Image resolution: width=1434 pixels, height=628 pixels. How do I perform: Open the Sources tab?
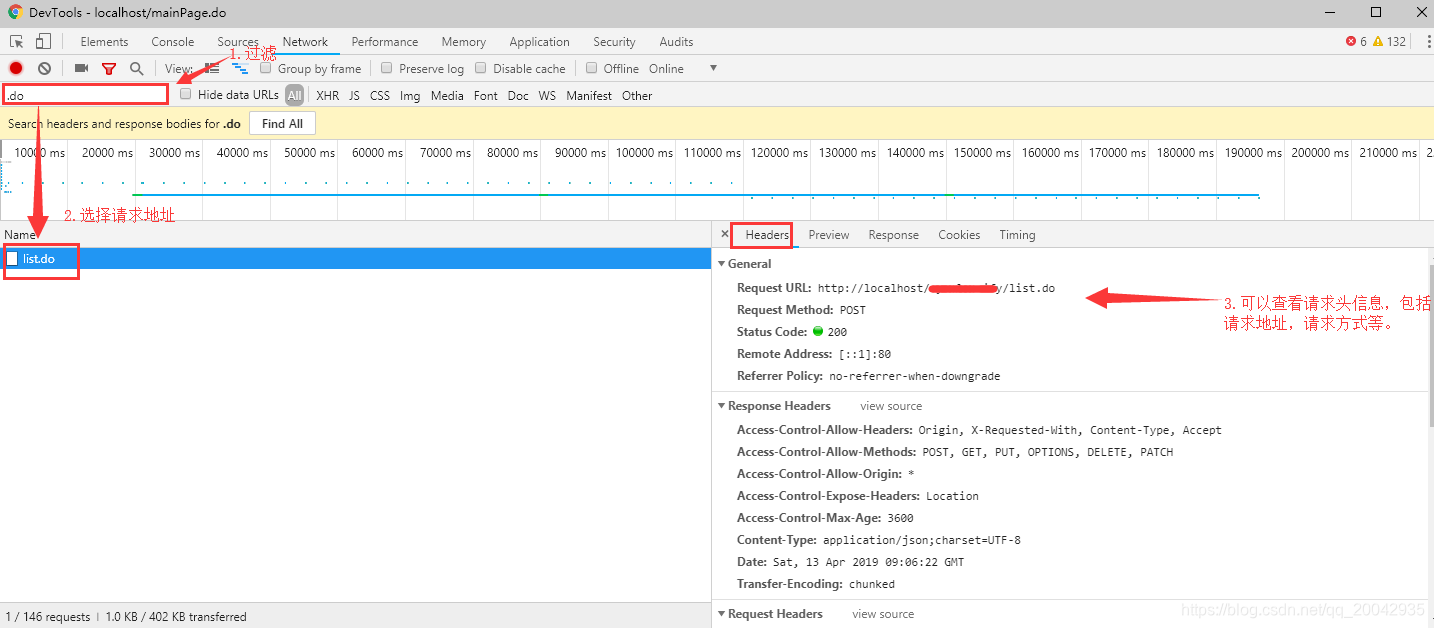(238, 42)
